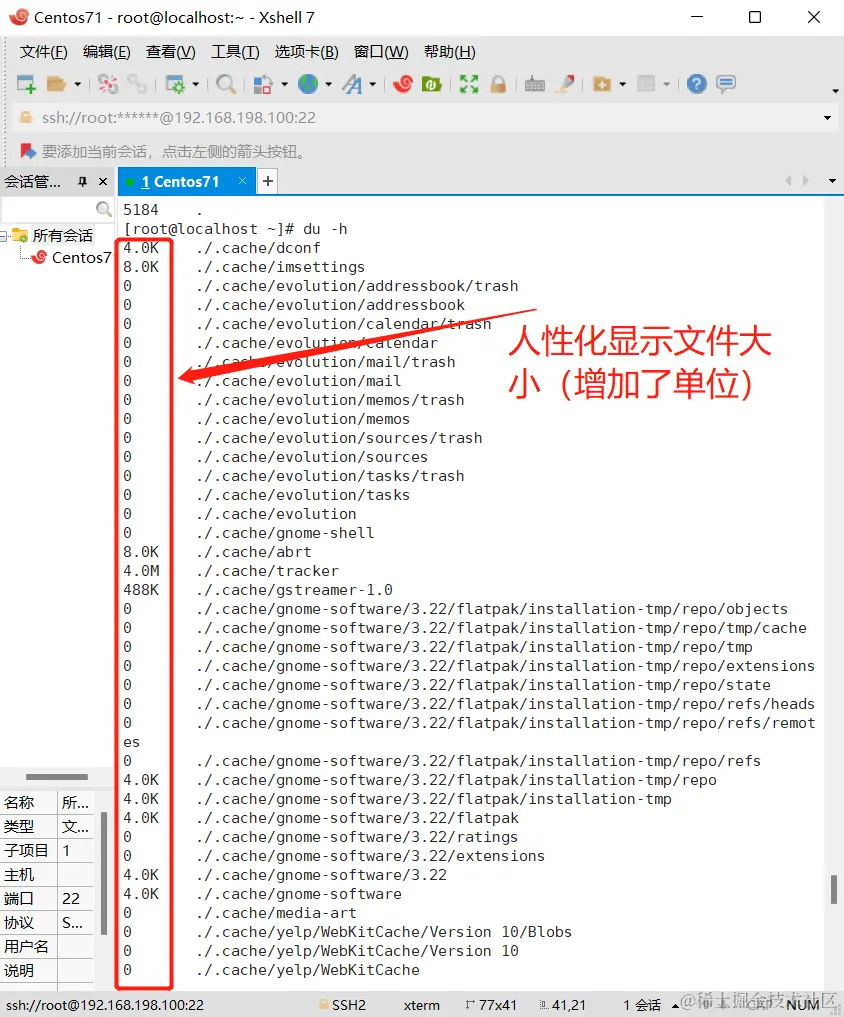Expand the layout panes dropdown arrow
The width and height of the screenshot is (844, 1017).
click(666, 84)
